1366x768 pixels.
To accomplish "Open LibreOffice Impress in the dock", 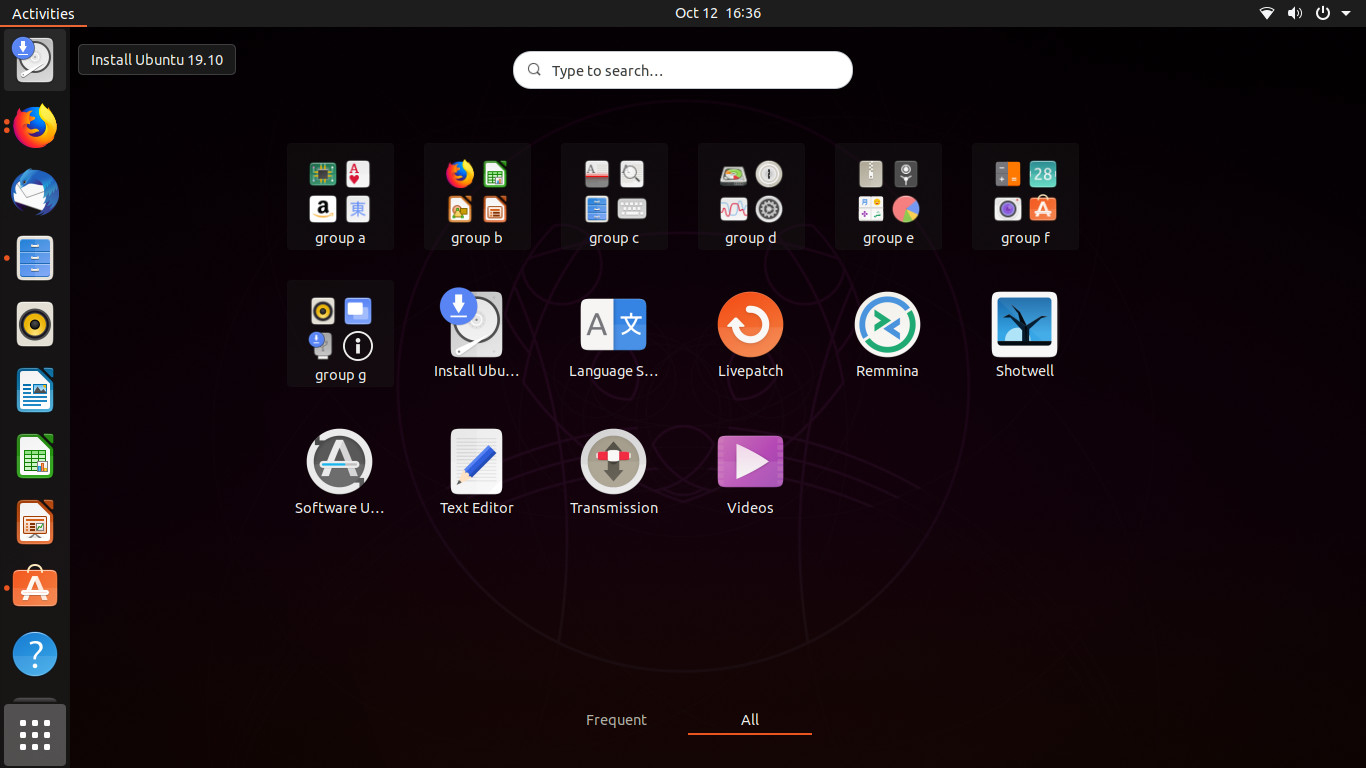I will coord(35,523).
